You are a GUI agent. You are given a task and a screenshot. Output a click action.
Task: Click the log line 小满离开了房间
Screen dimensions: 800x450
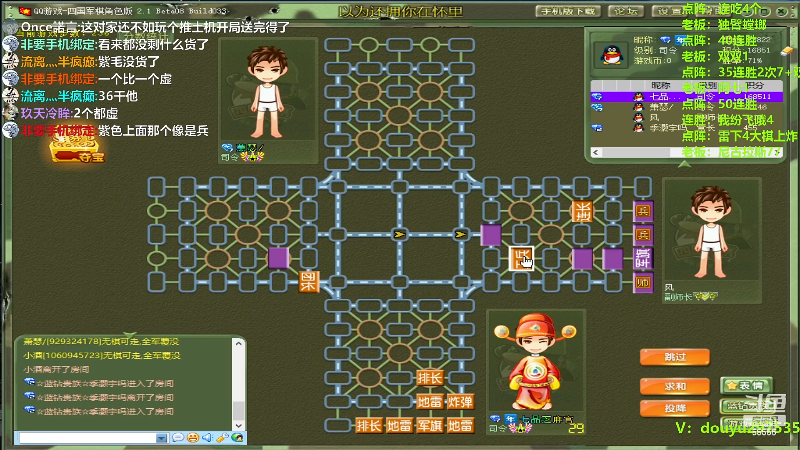tap(56, 369)
